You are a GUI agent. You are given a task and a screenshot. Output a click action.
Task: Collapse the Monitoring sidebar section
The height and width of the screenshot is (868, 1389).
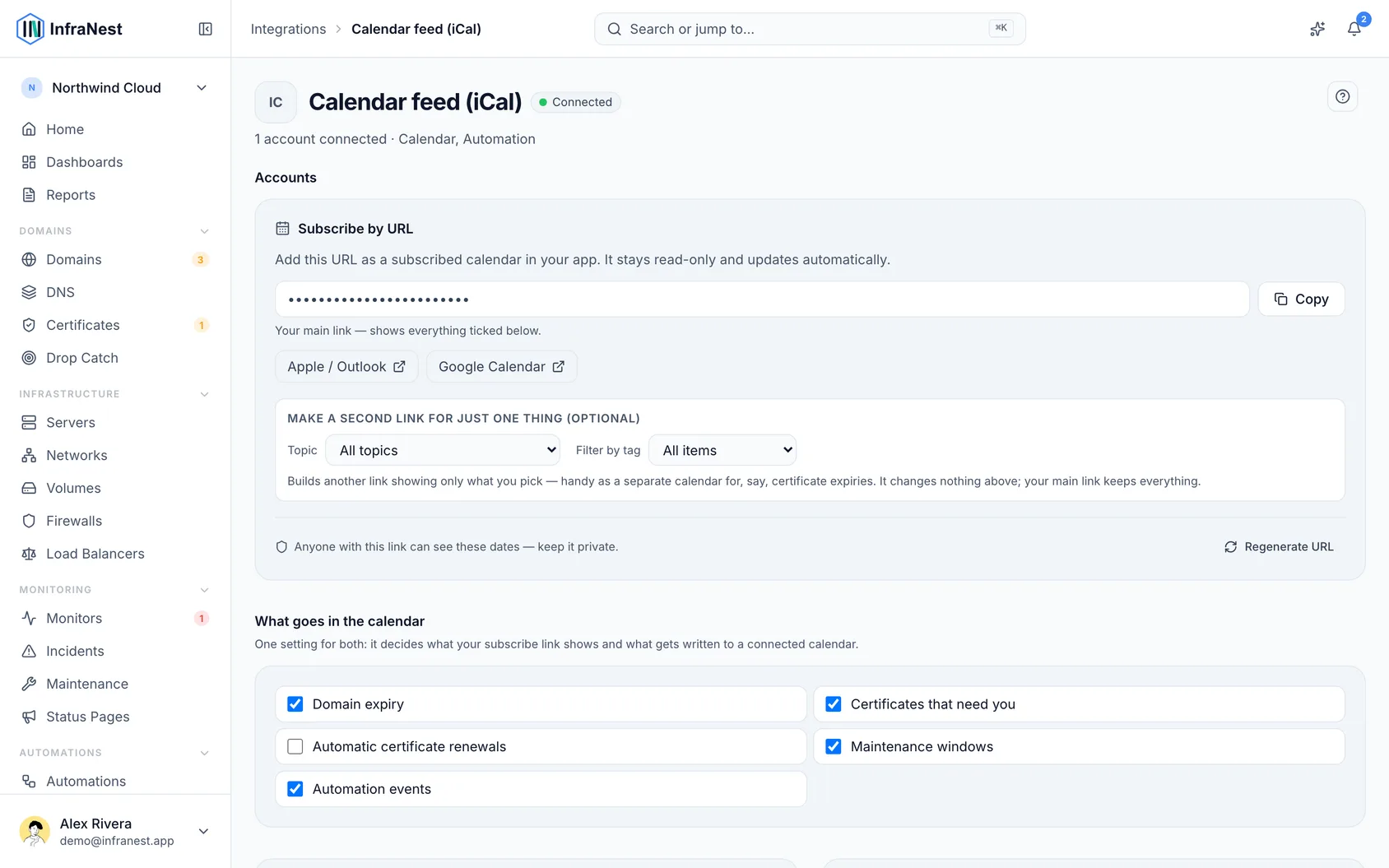[204, 590]
